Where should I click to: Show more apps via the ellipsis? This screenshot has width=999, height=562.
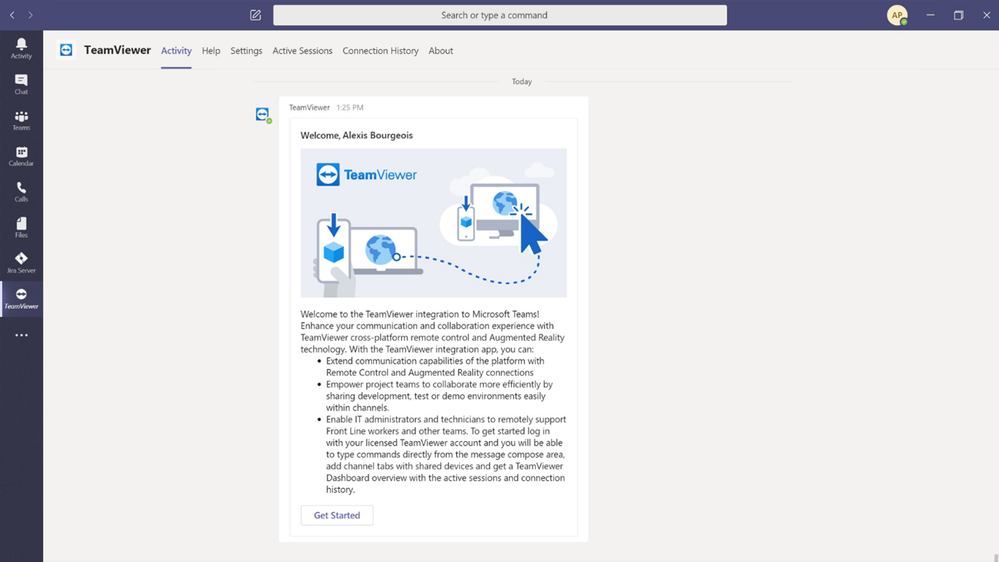(21, 335)
